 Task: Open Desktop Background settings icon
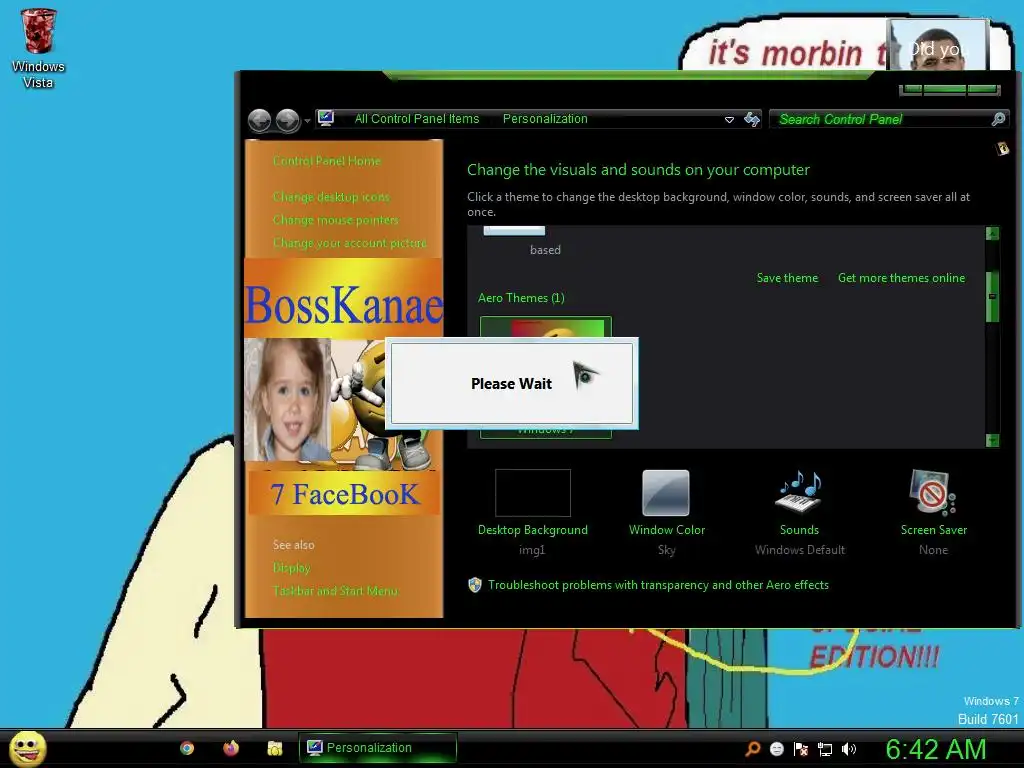pyautogui.click(x=533, y=493)
